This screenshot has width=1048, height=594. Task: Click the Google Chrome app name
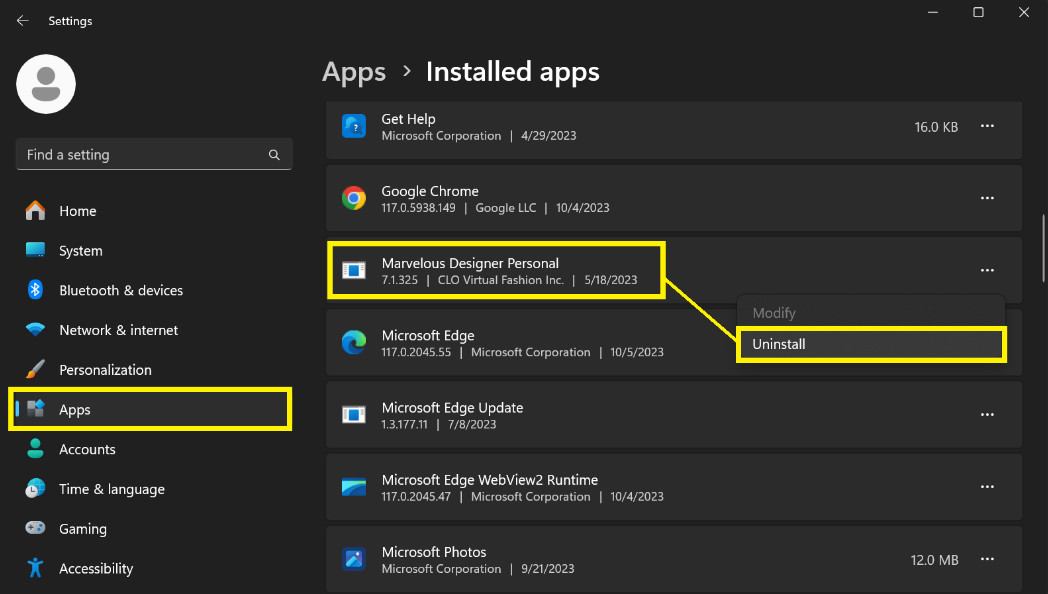[x=430, y=191]
